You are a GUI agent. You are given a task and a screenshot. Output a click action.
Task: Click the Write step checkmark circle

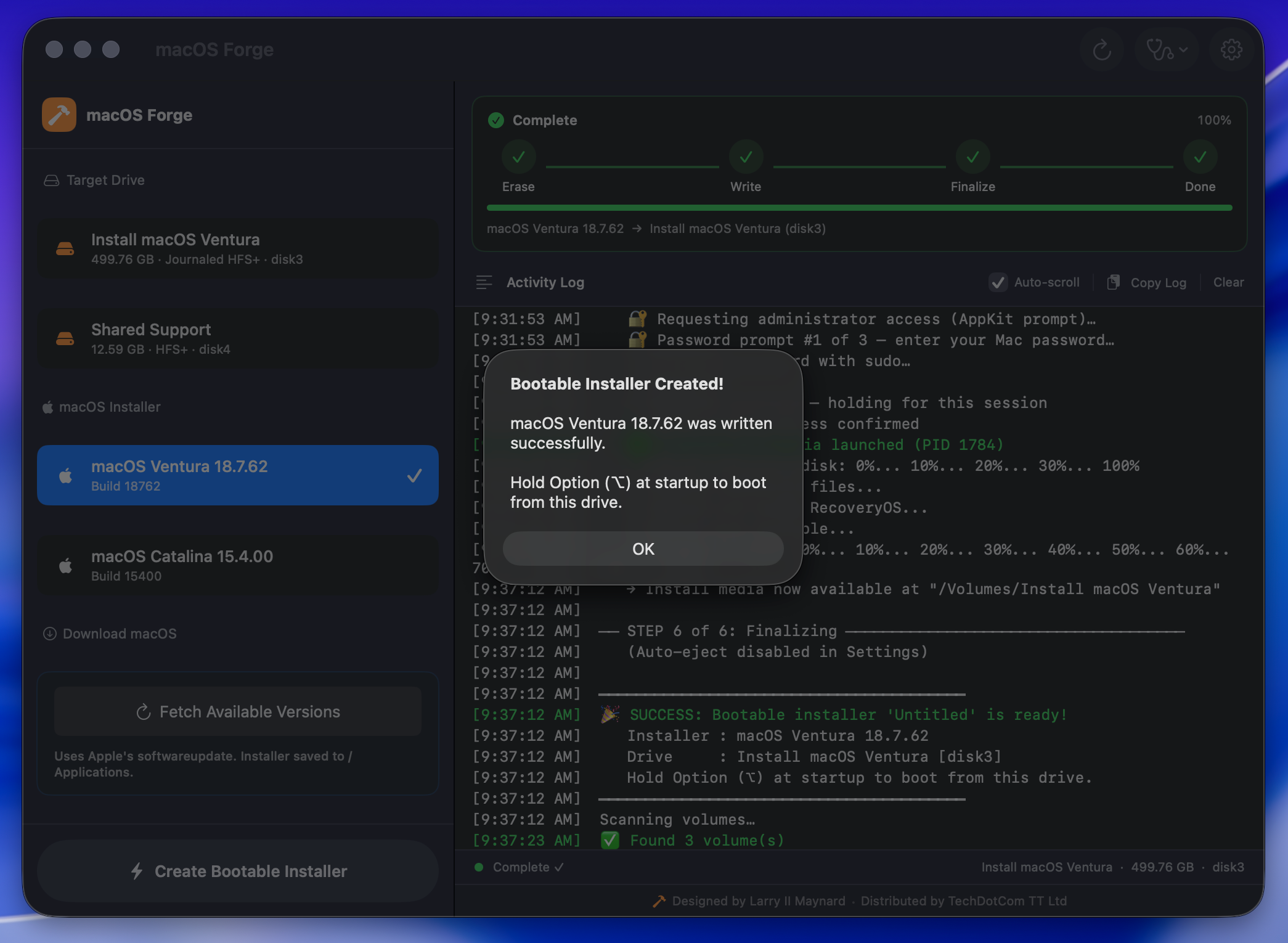(x=746, y=157)
